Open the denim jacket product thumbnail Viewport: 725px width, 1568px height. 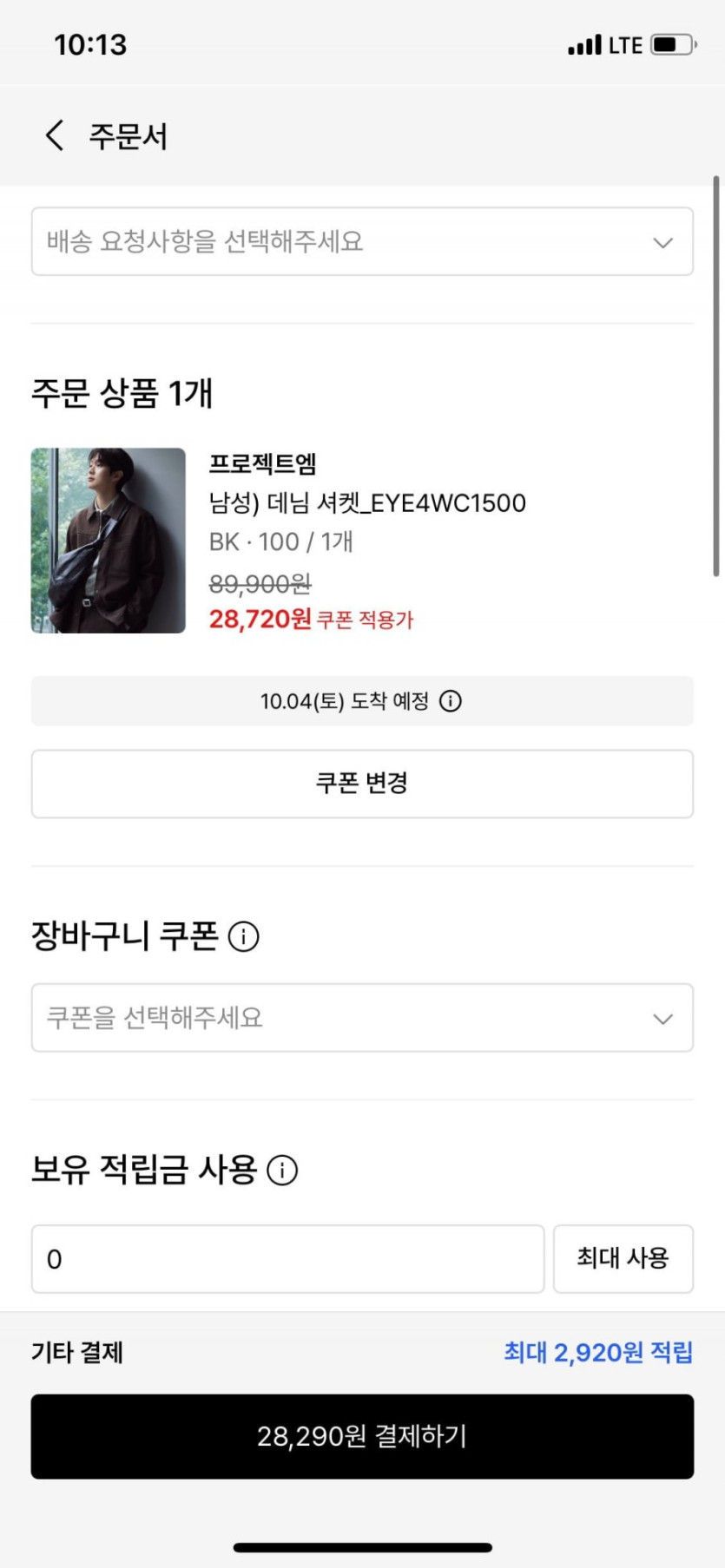[109, 541]
